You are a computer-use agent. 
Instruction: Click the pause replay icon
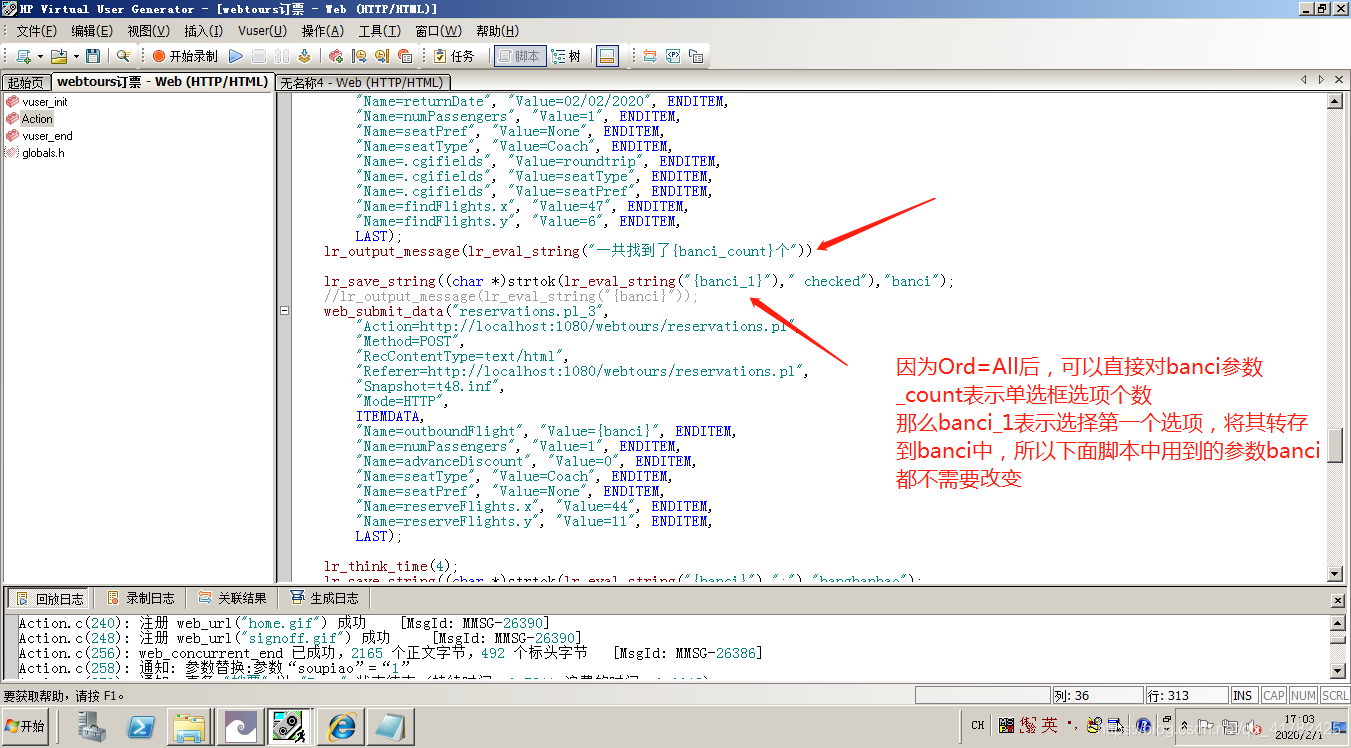tap(282, 56)
